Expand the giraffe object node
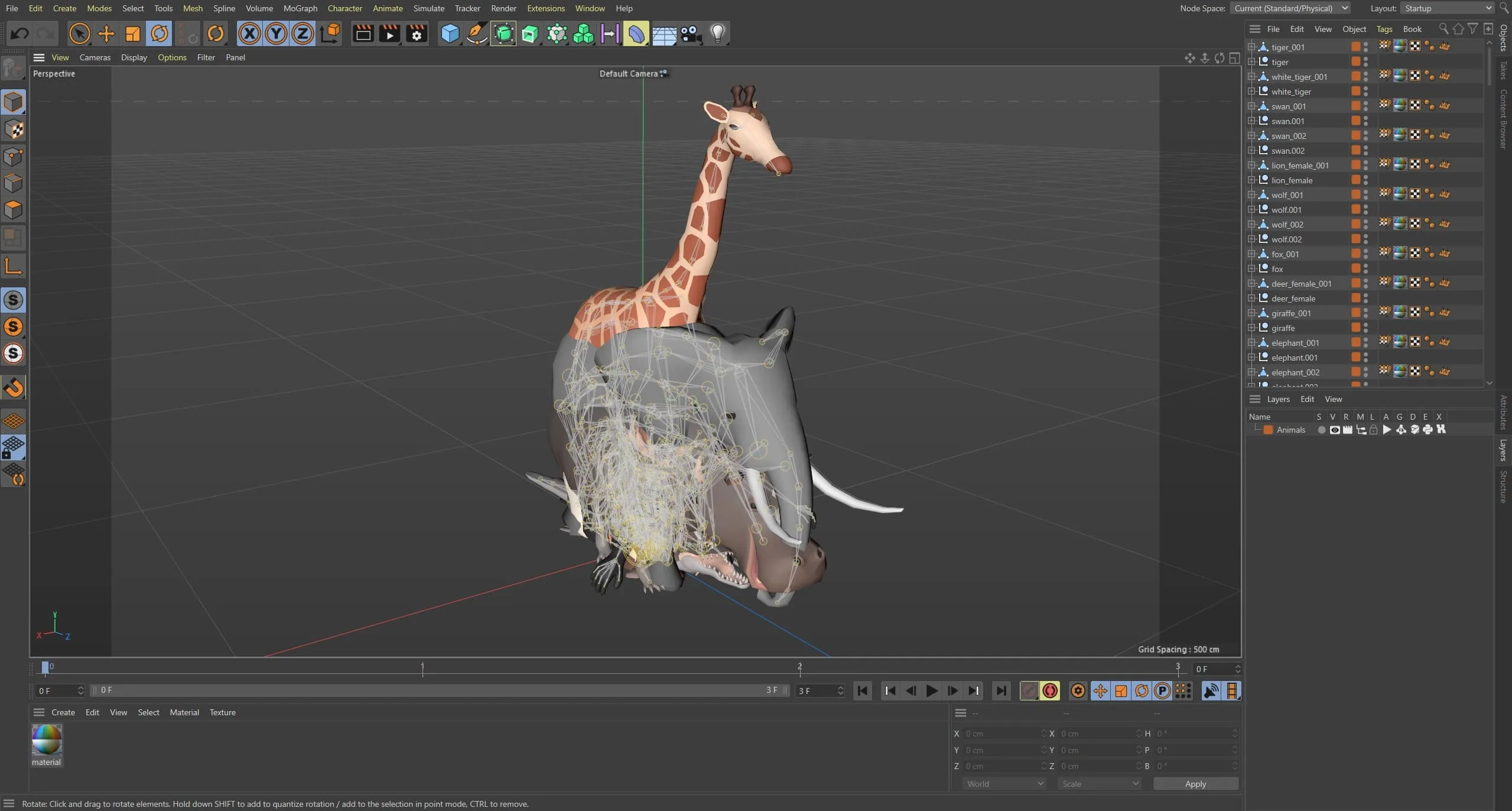This screenshot has height=811, width=1512. pos(1251,327)
